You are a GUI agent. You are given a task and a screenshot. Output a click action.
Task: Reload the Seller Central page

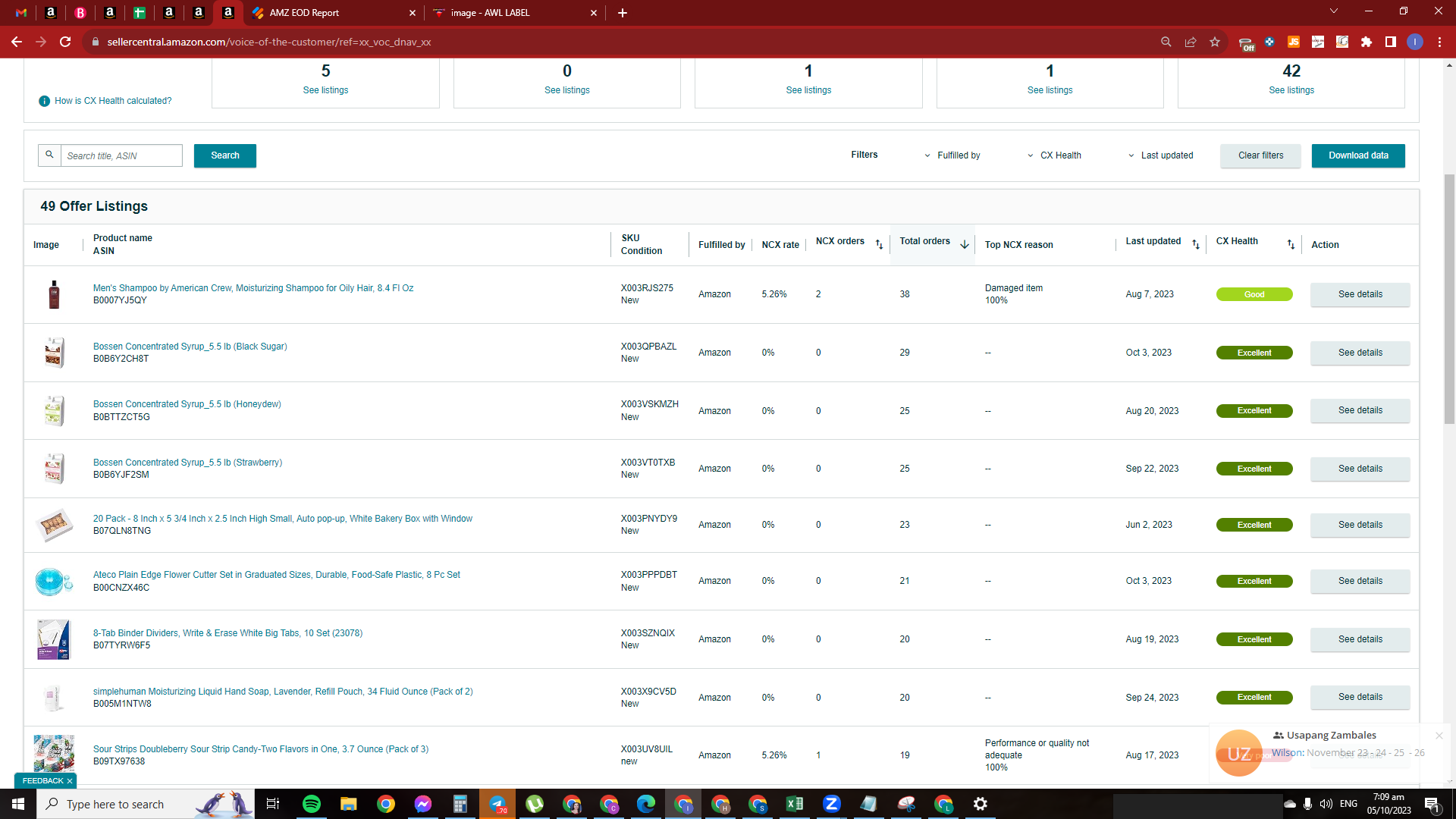pos(65,42)
